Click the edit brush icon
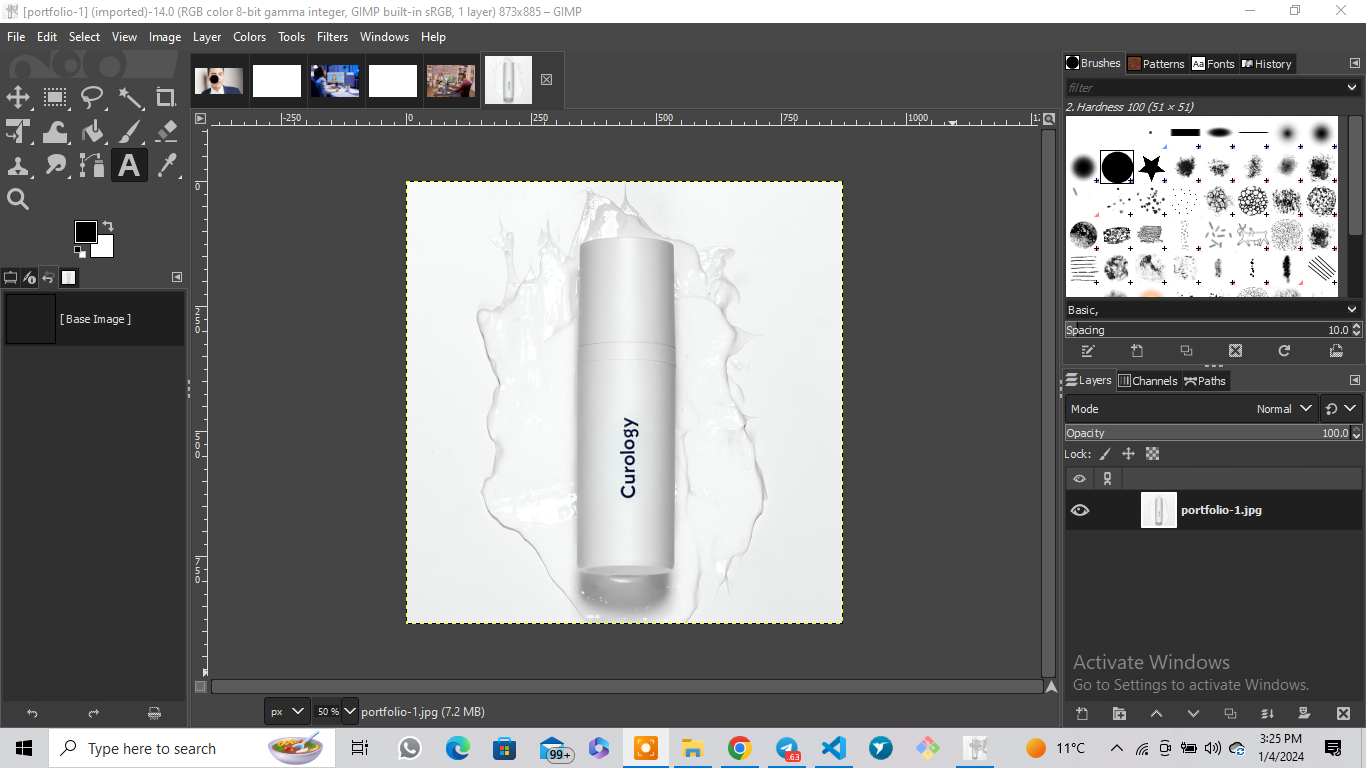1366x768 pixels. (x=1088, y=351)
